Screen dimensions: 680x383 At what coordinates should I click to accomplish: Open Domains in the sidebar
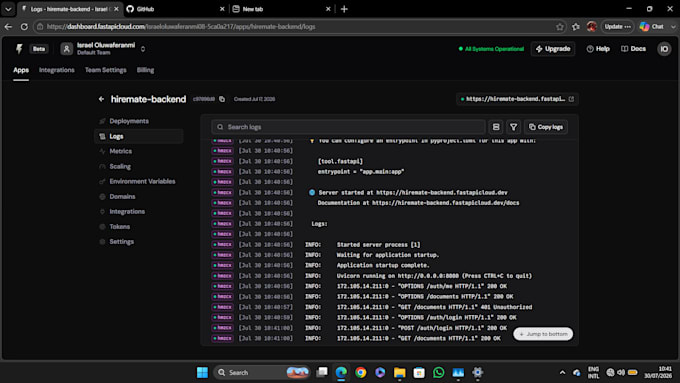pyautogui.click(x=122, y=196)
